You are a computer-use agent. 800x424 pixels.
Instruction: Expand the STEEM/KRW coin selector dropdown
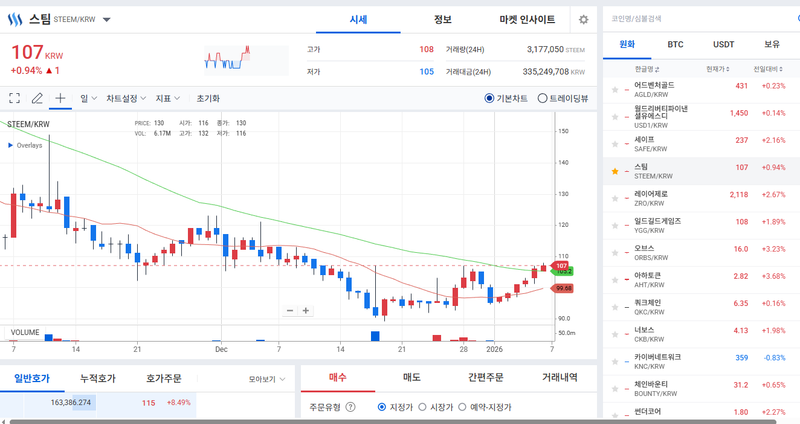[107, 19]
